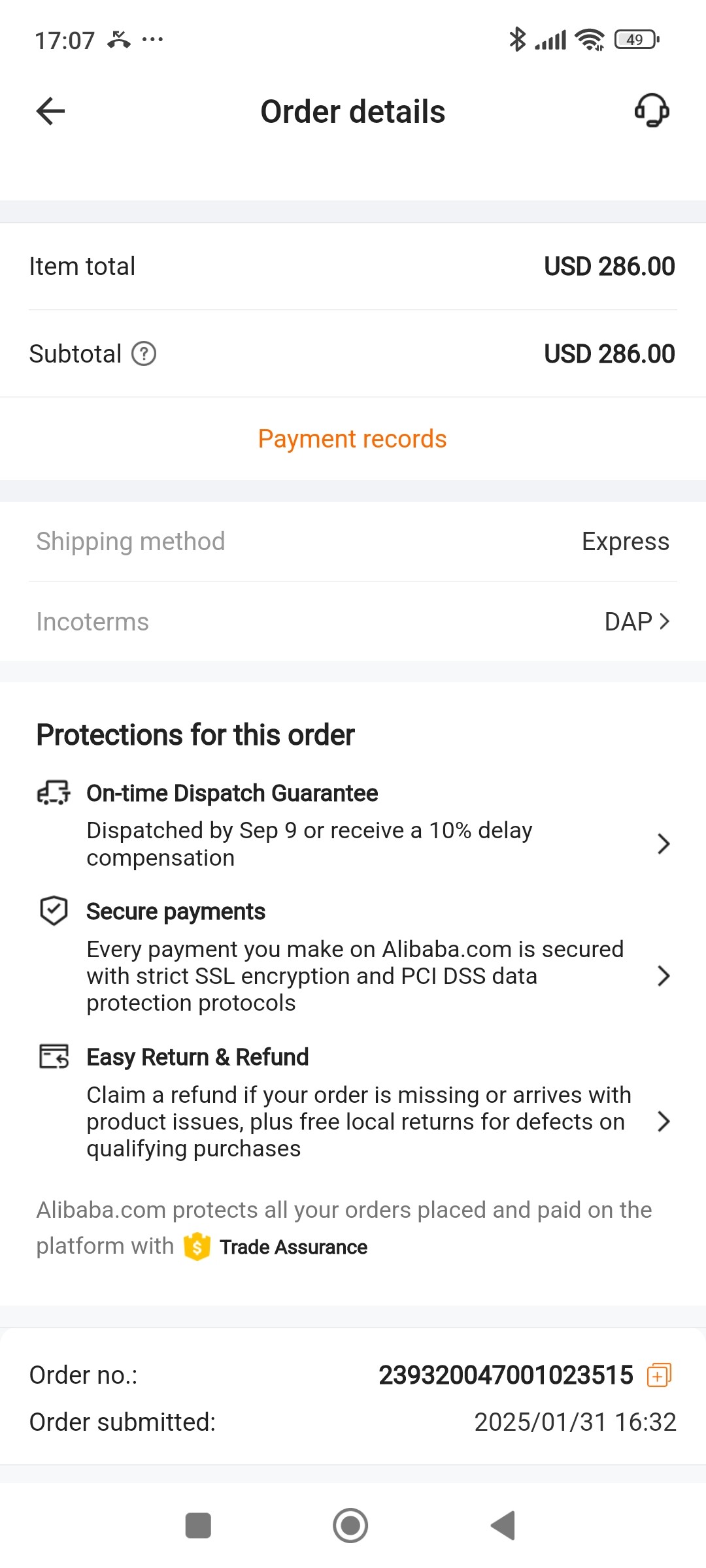Tap the Trade Assurance badge icon
Viewport: 706px width, 1568px height.
197,1247
